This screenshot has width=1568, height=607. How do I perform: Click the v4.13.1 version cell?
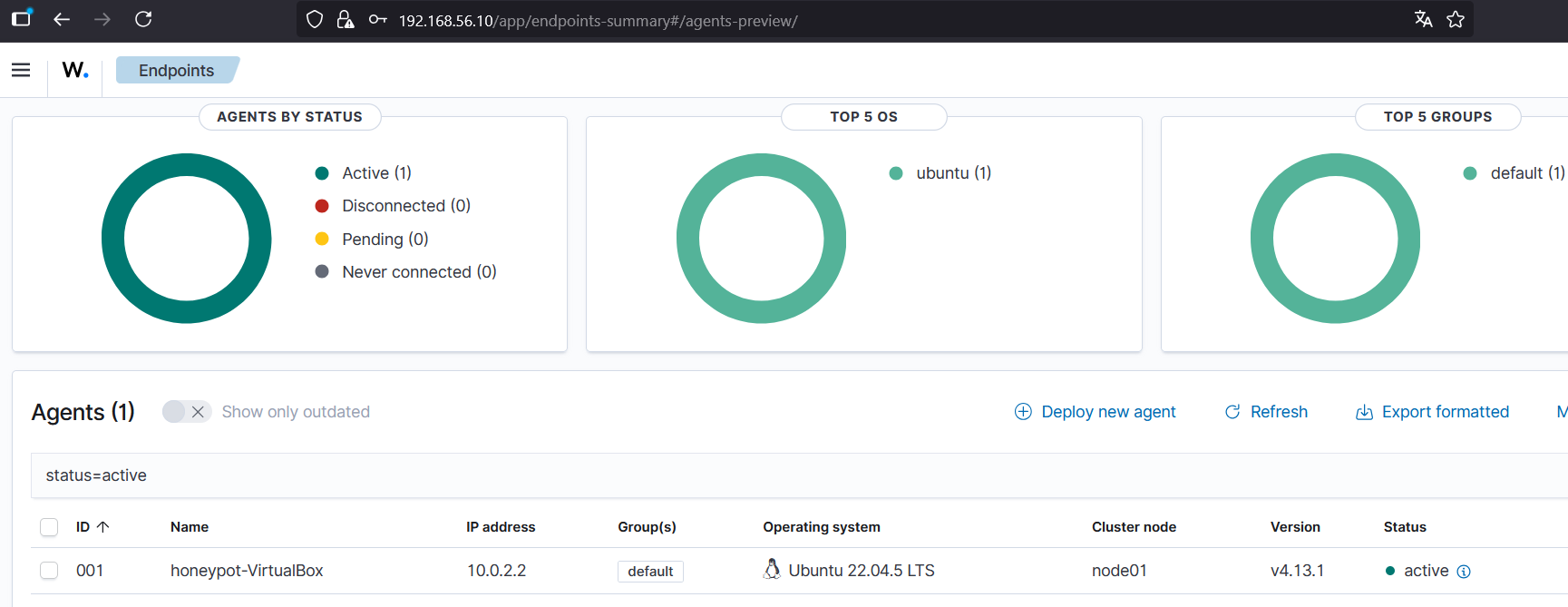pos(1297,571)
